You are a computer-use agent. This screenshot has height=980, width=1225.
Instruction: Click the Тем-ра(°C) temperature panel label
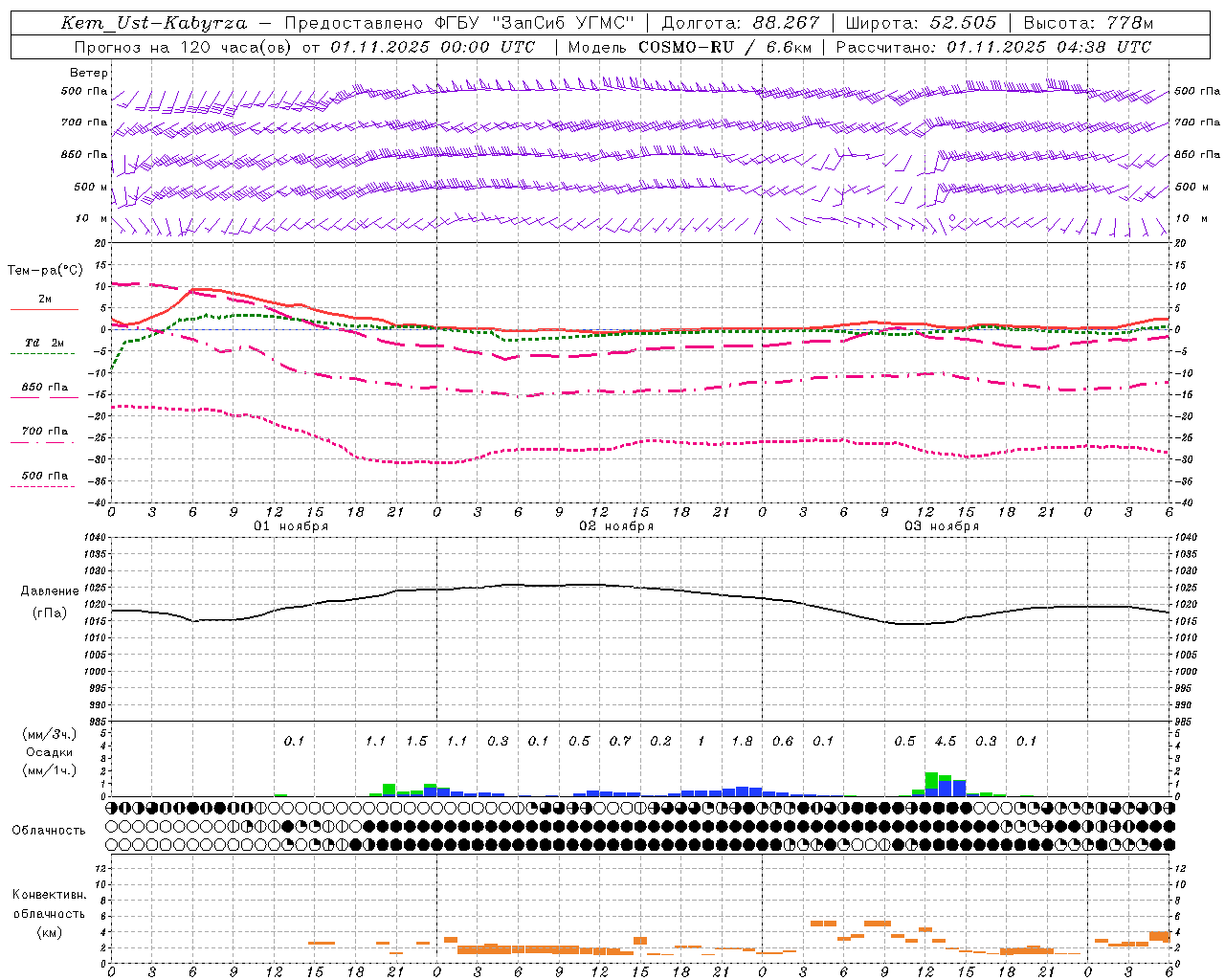[x=45, y=271]
